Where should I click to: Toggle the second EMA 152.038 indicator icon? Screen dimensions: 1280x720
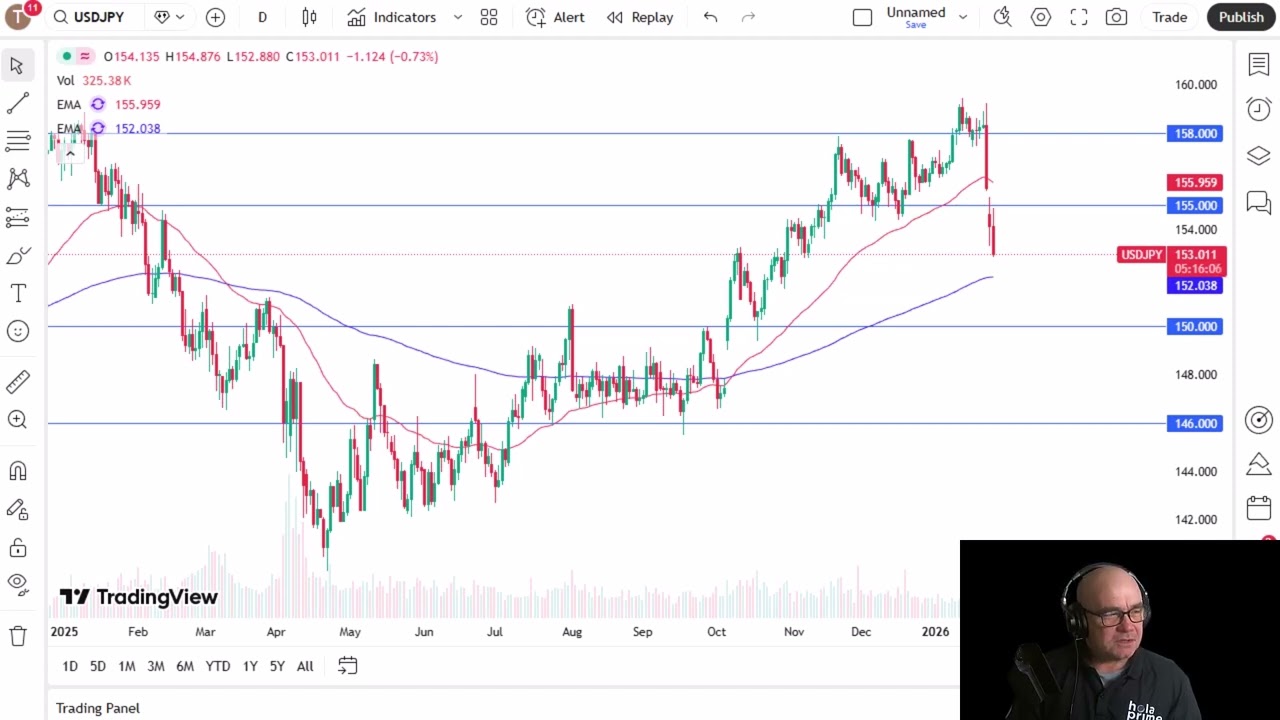point(98,128)
